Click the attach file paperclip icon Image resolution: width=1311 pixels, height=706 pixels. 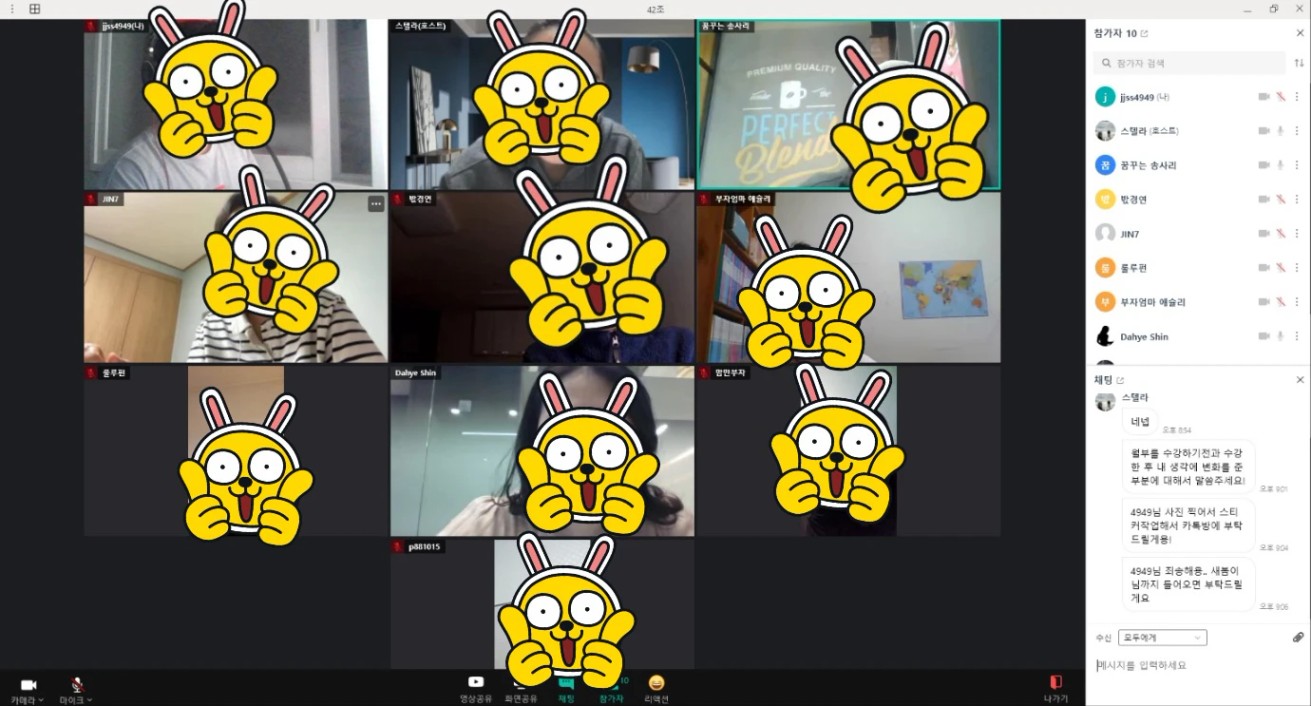coord(1298,637)
